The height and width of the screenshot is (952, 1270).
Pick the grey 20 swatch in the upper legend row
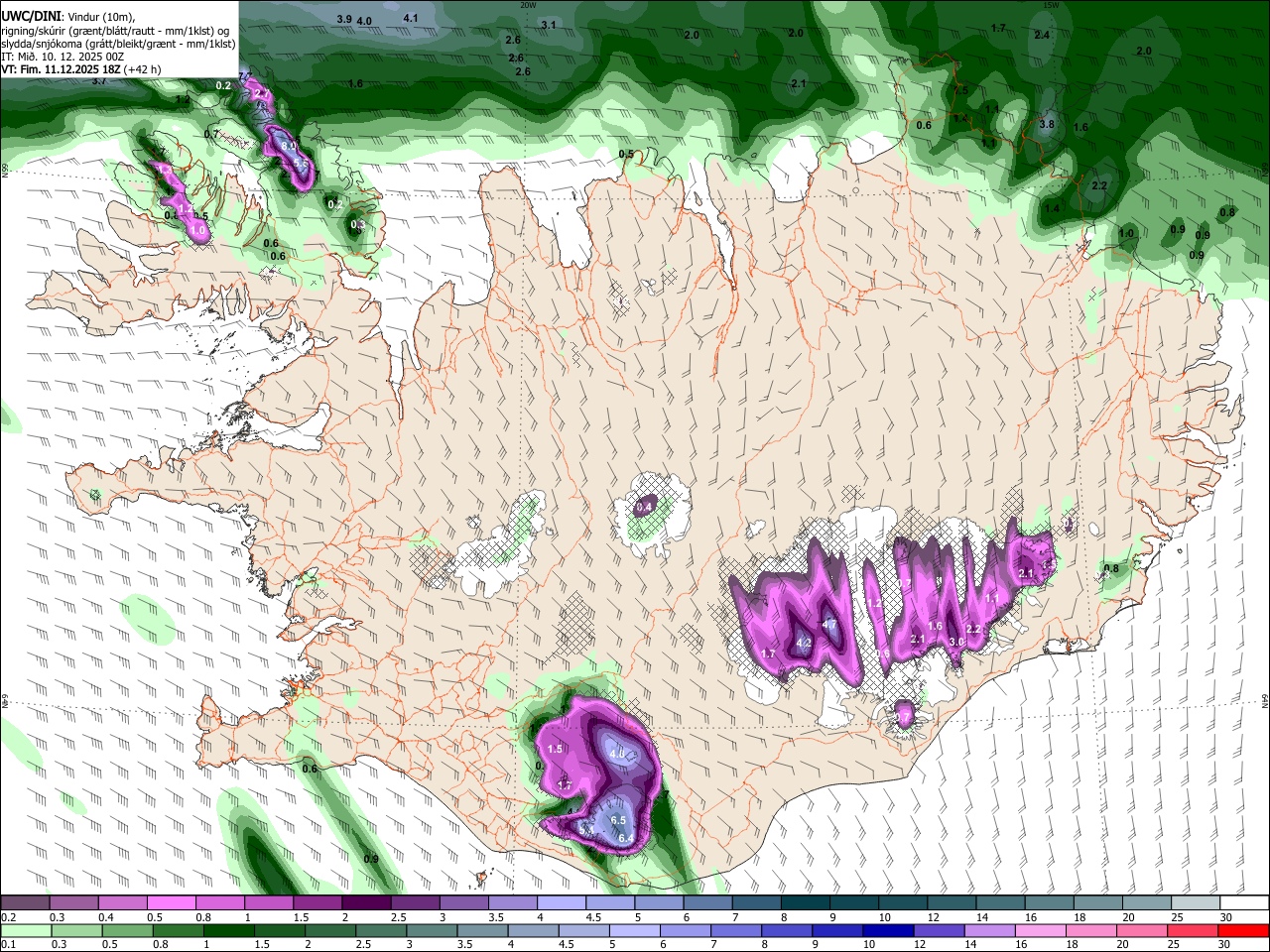coord(1145,902)
